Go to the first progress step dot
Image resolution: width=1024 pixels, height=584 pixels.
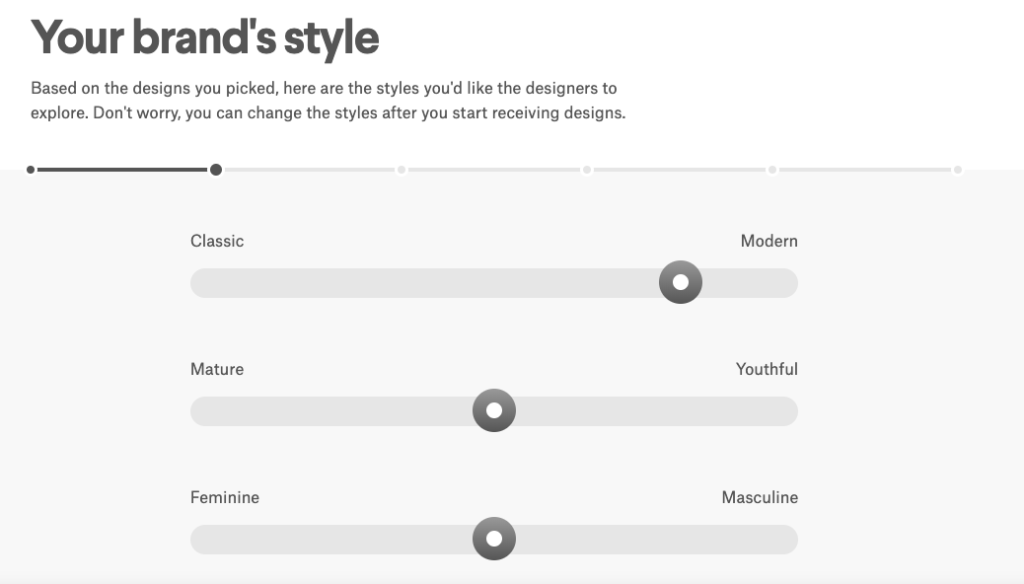coord(31,170)
